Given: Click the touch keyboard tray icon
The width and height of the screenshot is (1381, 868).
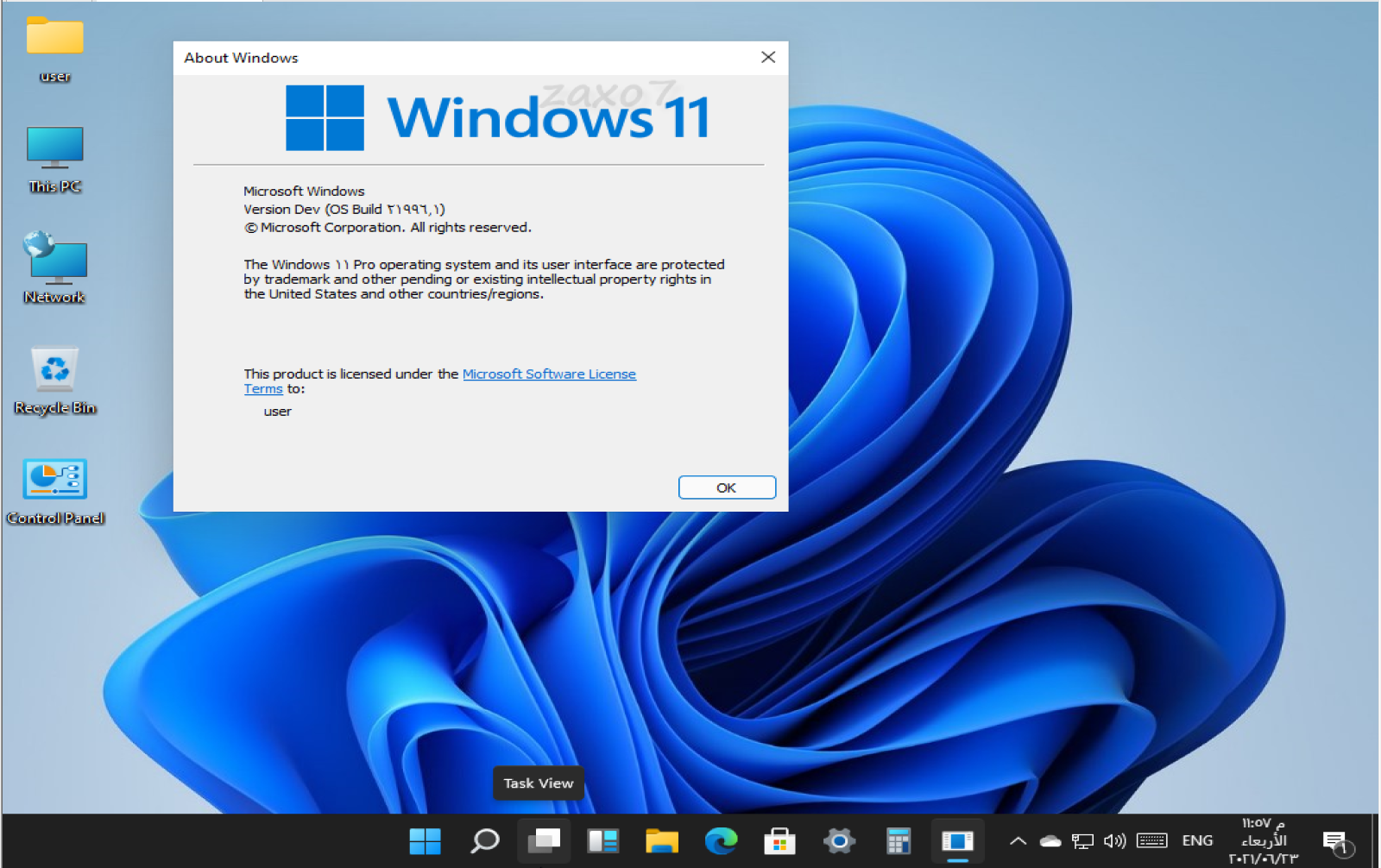Looking at the screenshot, I should coord(1152,841).
